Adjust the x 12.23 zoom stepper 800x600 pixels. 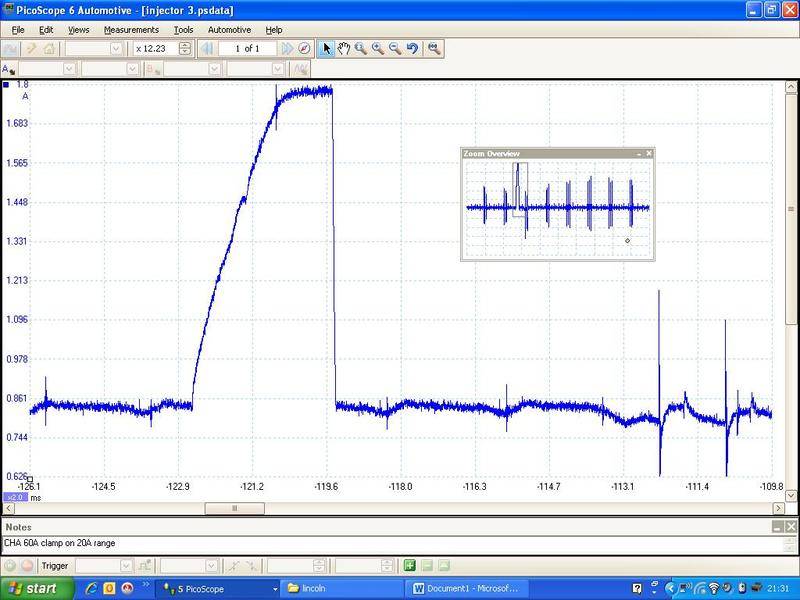coord(185,48)
